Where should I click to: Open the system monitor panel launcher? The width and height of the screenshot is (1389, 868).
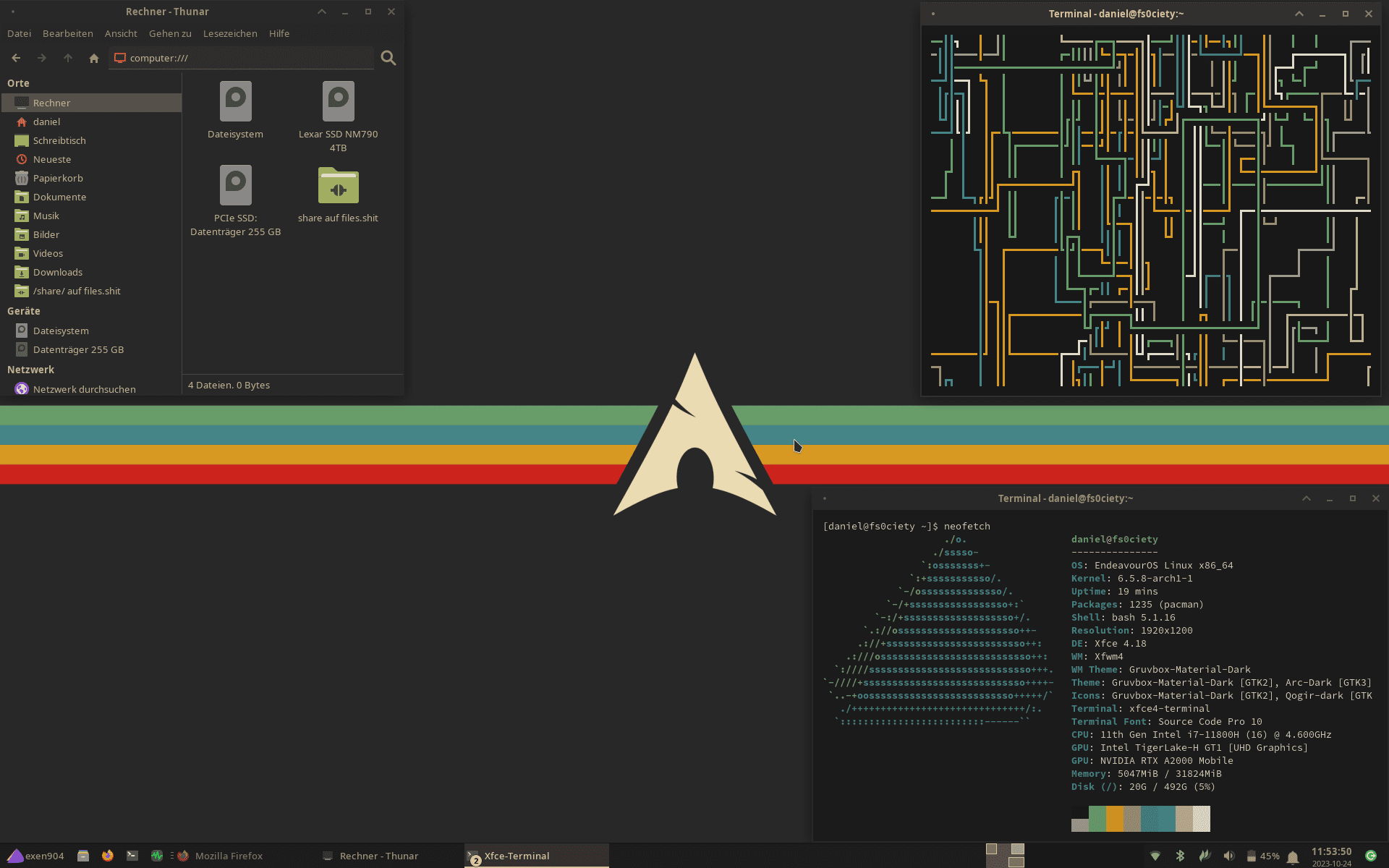(x=157, y=856)
